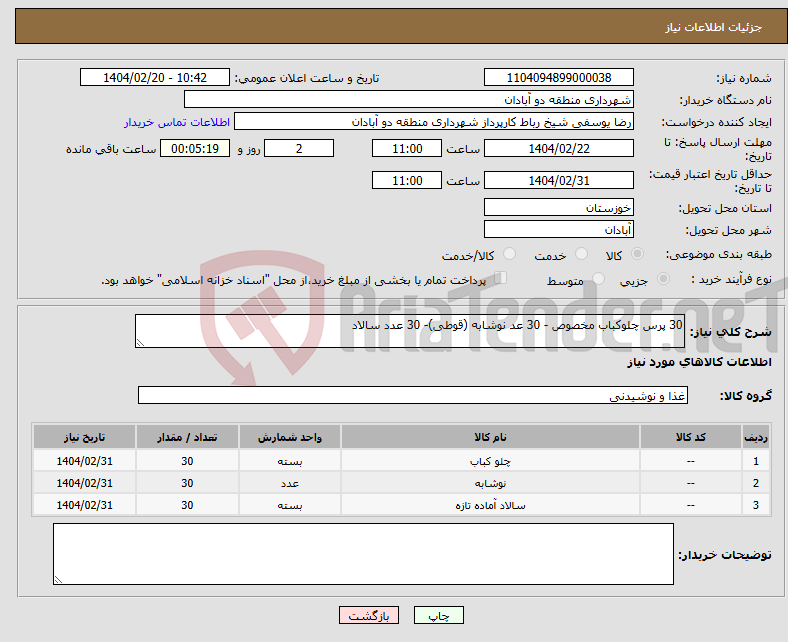The height and width of the screenshot is (642, 788).
Task: Click the response deadline date 1404/02/22
Action: (558, 148)
